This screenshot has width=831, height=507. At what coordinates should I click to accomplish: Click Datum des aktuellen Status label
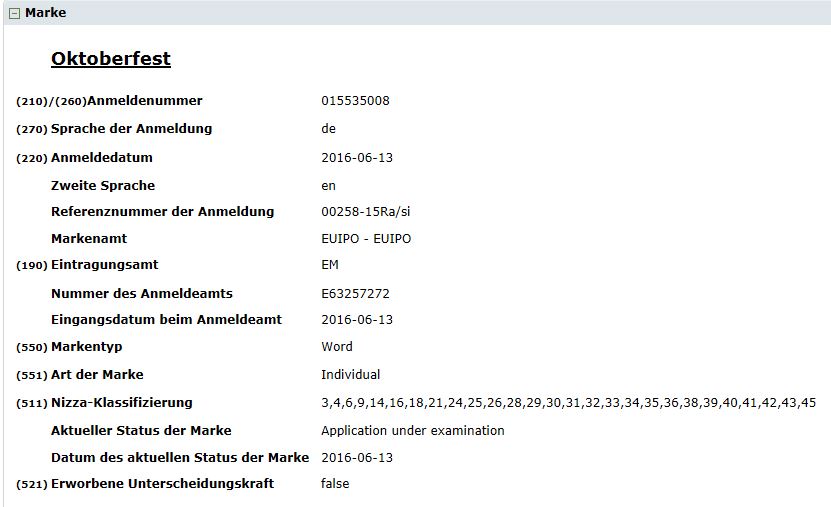coord(180,458)
